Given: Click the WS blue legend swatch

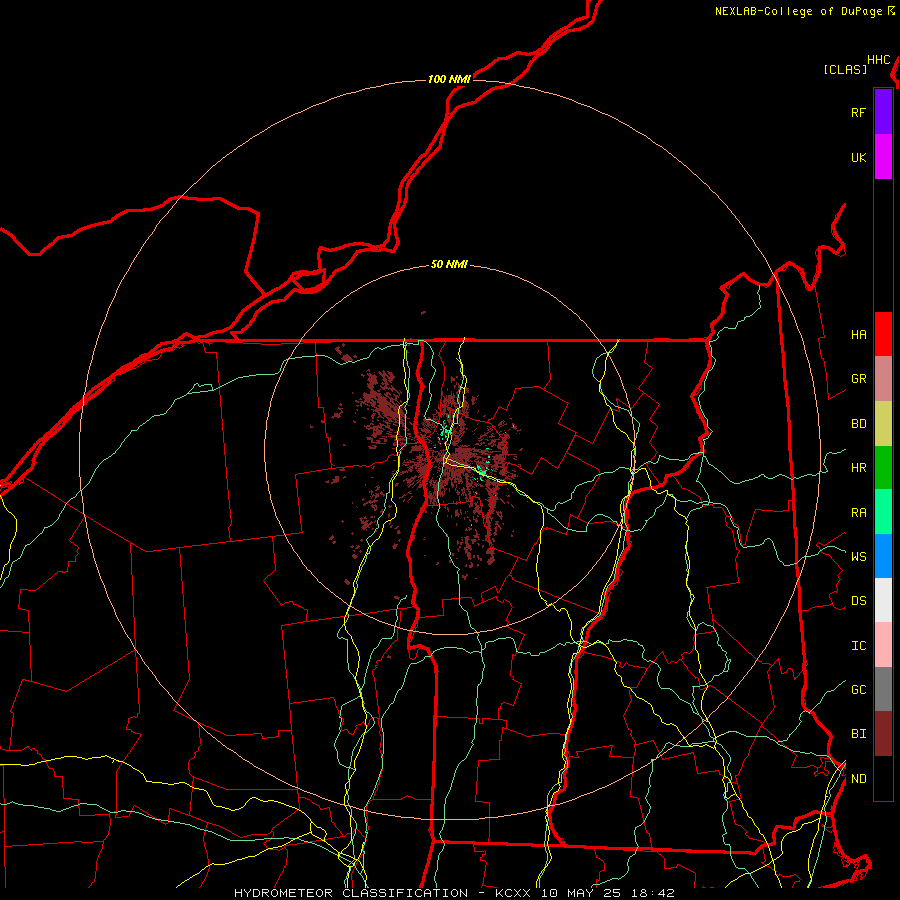Looking at the screenshot, I should pos(883,556).
